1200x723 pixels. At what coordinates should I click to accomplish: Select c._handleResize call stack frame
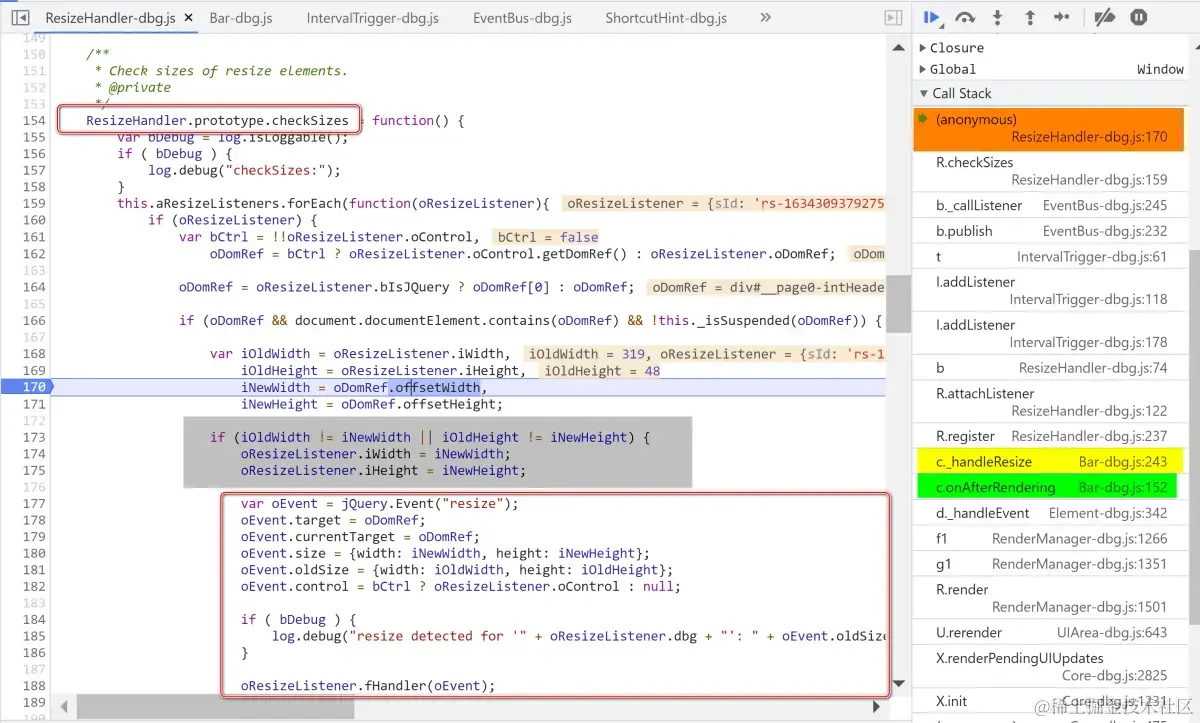click(x=1045, y=462)
